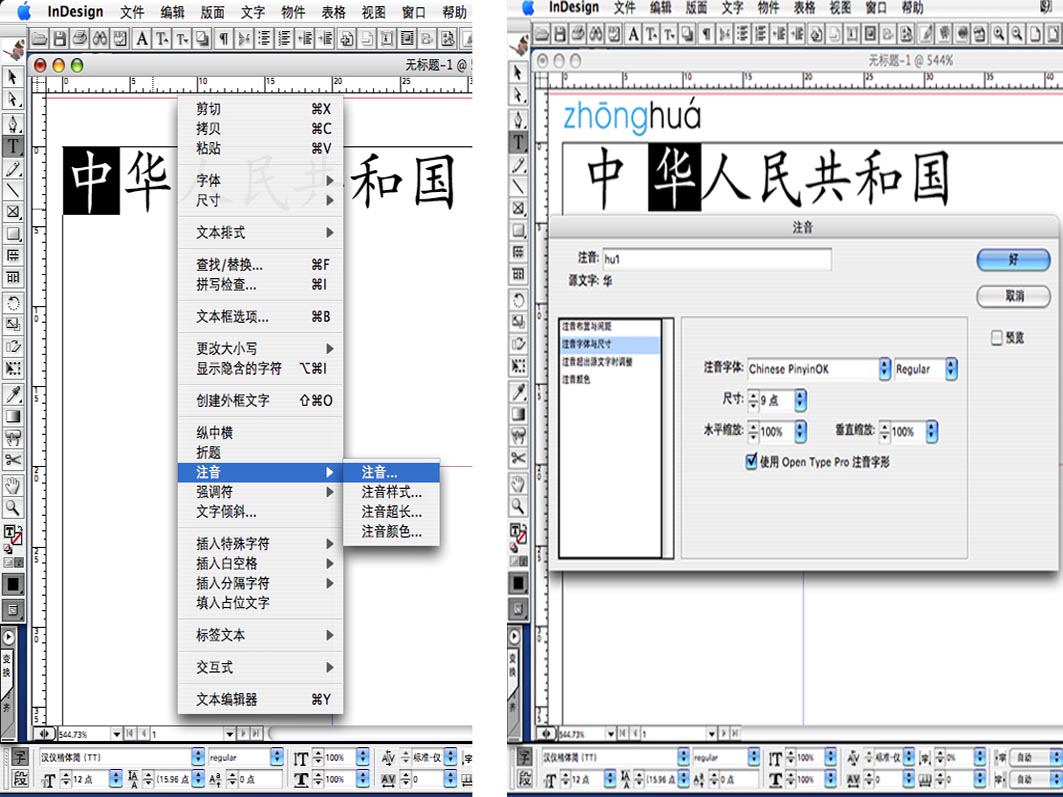Activate Zoom magnifier tool in left toolbox
The image size is (1063, 797).
13,507
